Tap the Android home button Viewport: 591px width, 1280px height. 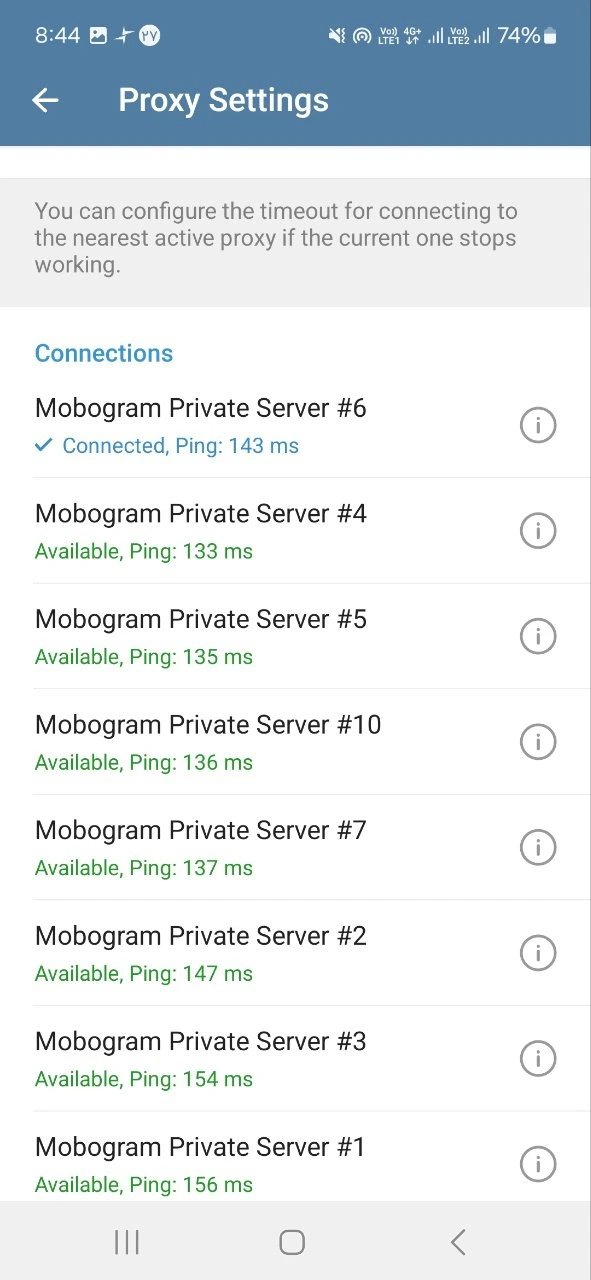(292, 1242)
